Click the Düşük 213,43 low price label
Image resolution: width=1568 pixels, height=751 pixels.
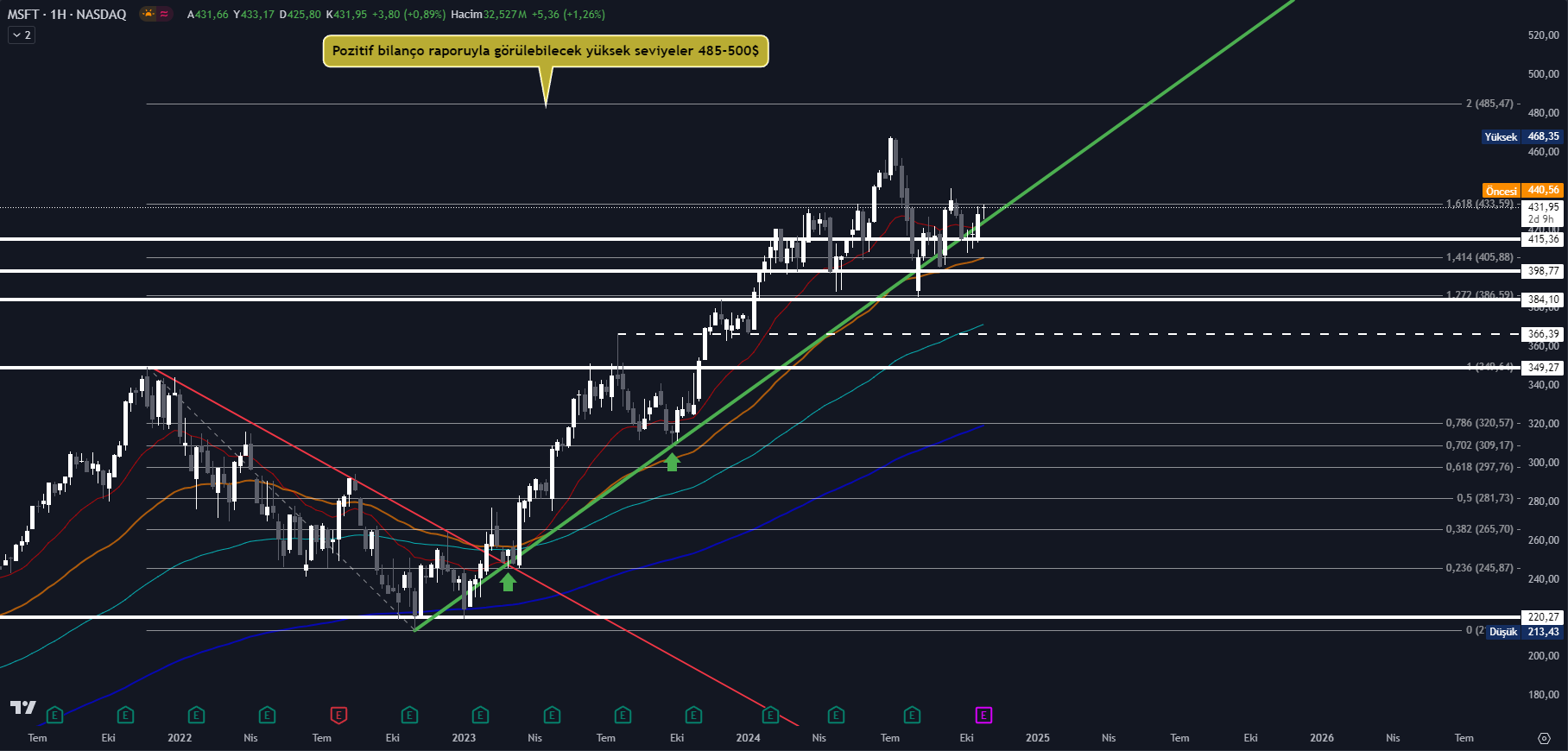pos(1524,632)
